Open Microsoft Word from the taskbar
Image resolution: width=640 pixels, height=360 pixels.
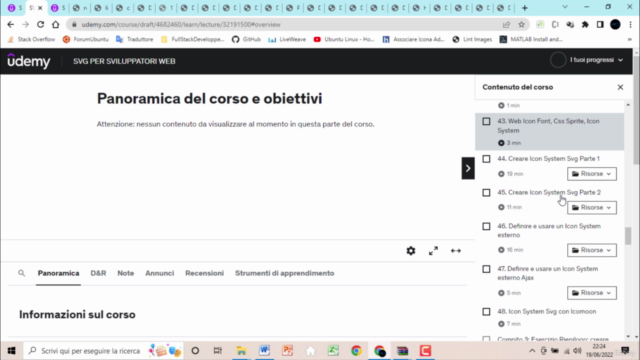[264, 351]
